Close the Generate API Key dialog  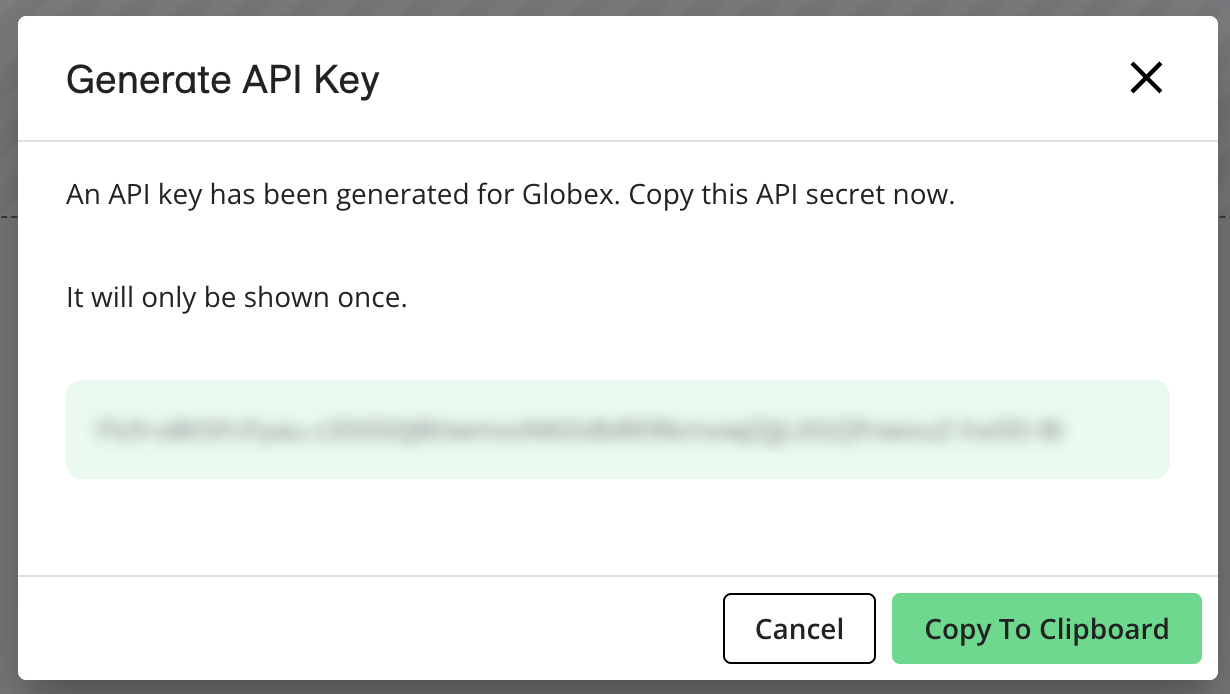(x=1145, y=78)
